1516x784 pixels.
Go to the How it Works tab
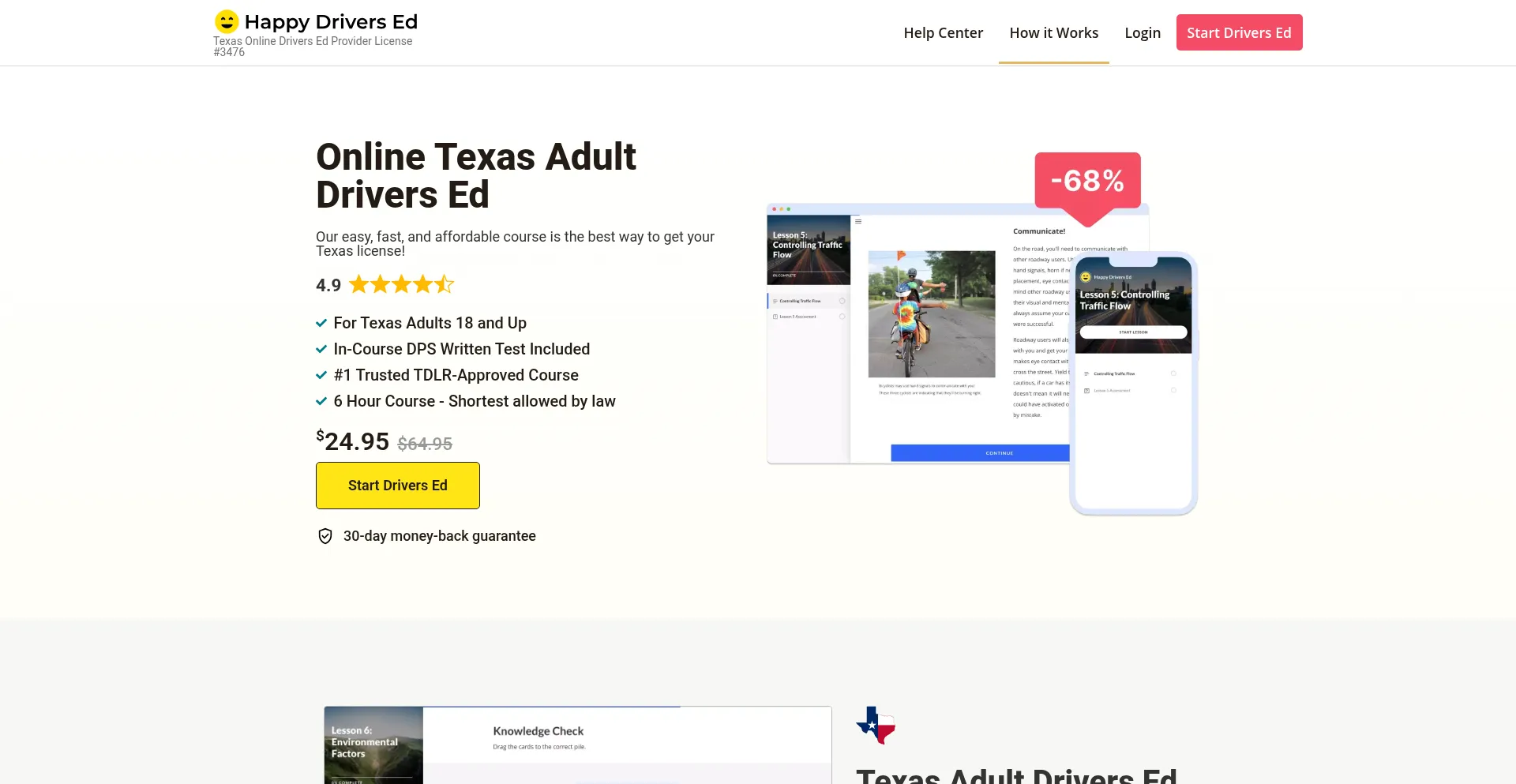[x=1053, y=32]
